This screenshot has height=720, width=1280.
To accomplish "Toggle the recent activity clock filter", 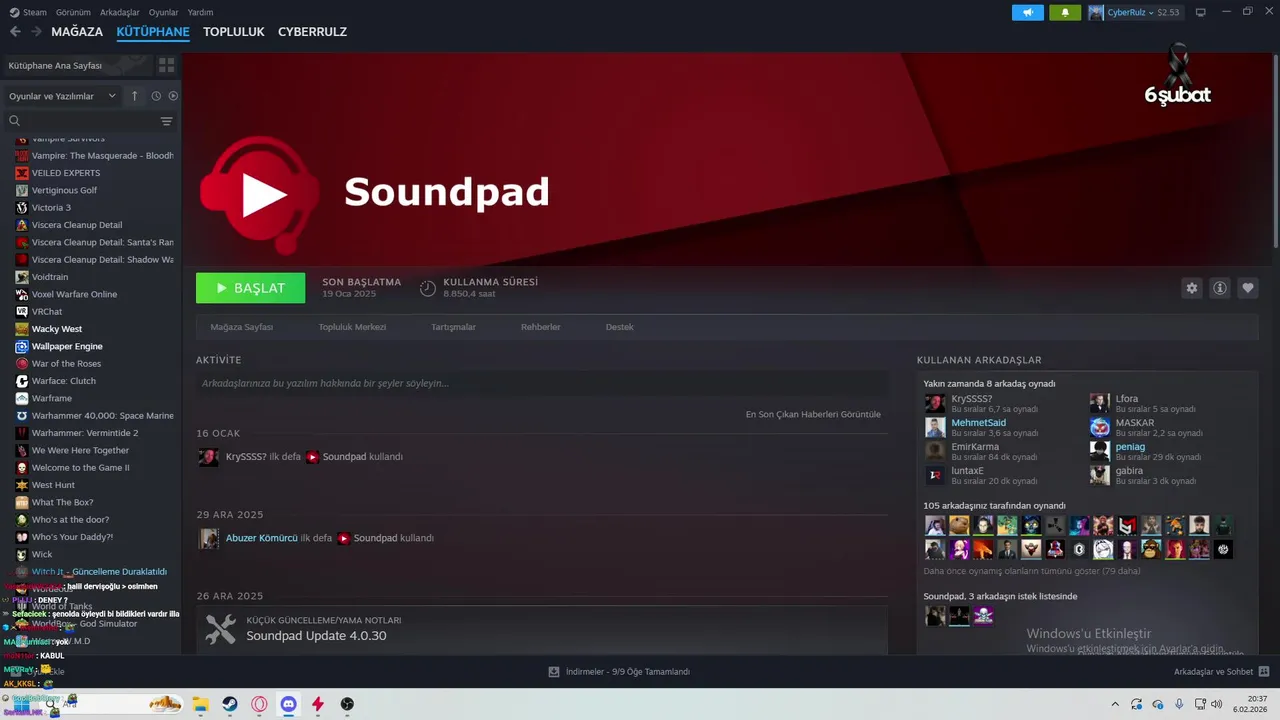I will pyautogui.click(x=156, y=96).
